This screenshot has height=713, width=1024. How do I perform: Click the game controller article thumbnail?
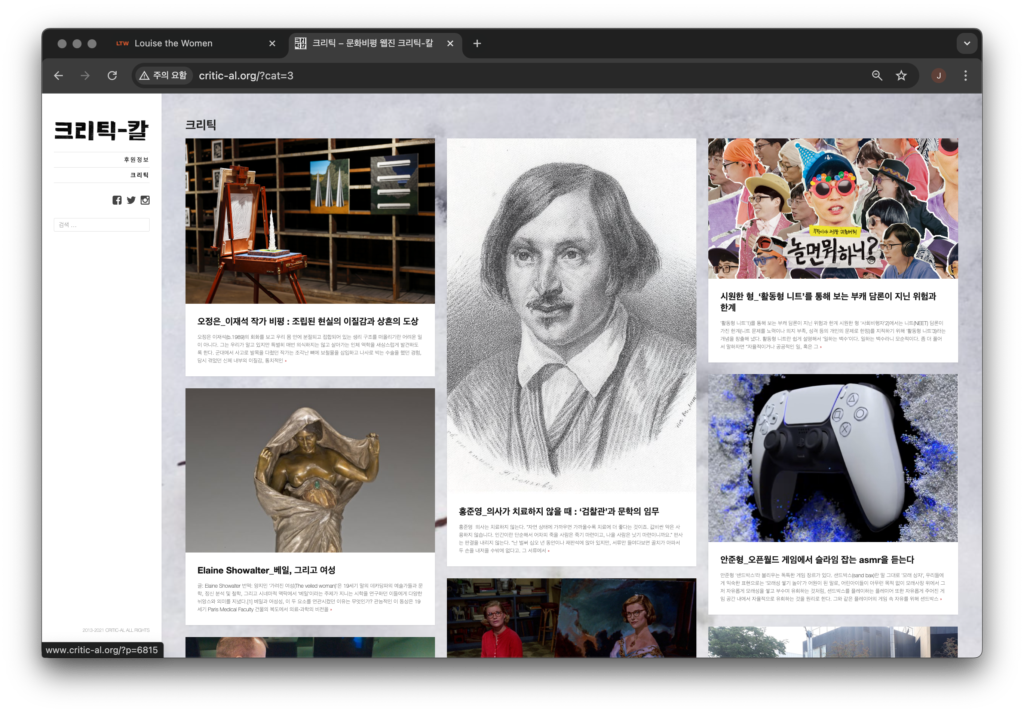pos(832,457)
